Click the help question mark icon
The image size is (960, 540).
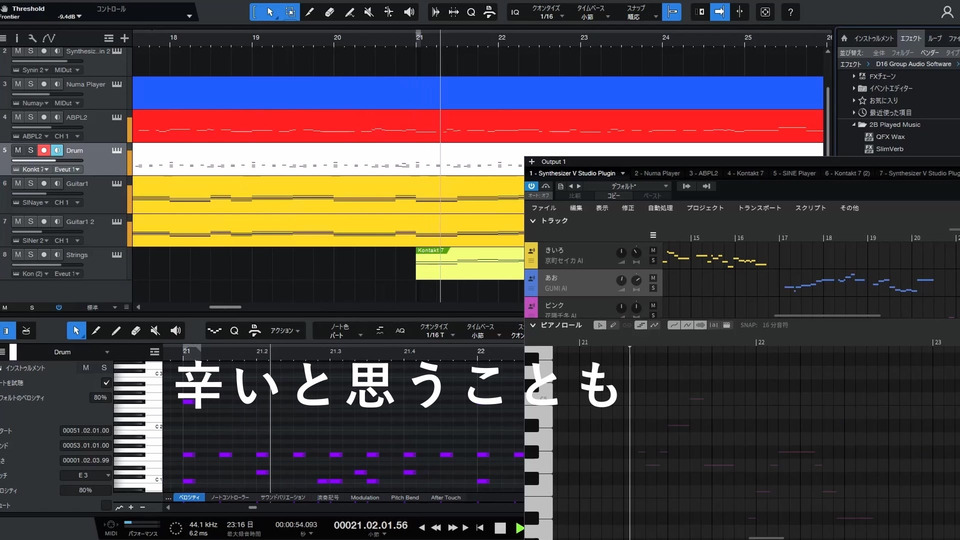(790, 12)
